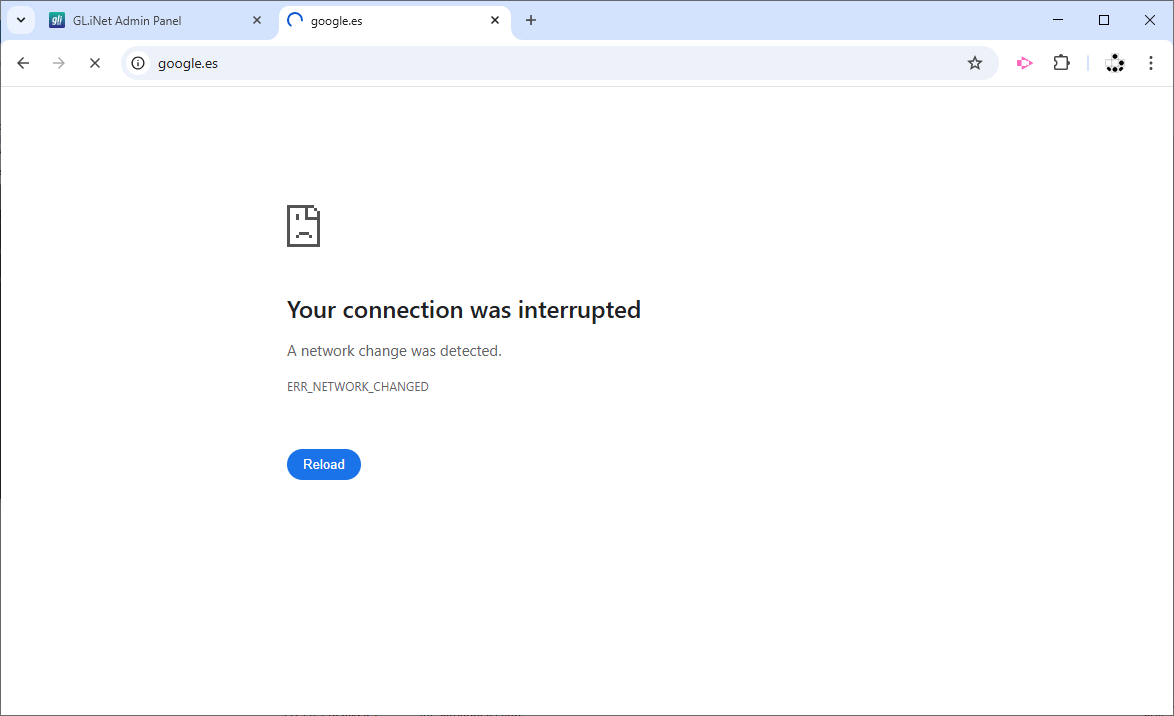The height and width of the screenshot is (716, 1174).
Task: Close the GL.iNet Admin Panel tab
Action: (x=257, y=20)
